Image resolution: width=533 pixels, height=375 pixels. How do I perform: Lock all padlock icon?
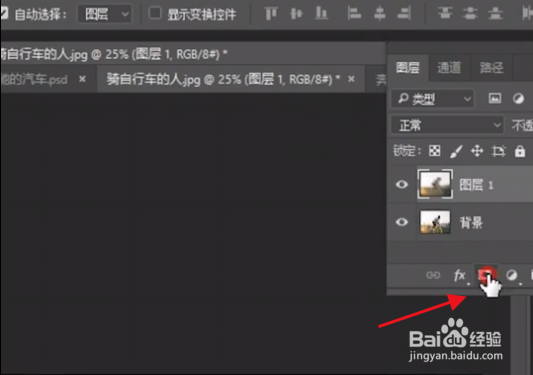(x=520, y=151)
